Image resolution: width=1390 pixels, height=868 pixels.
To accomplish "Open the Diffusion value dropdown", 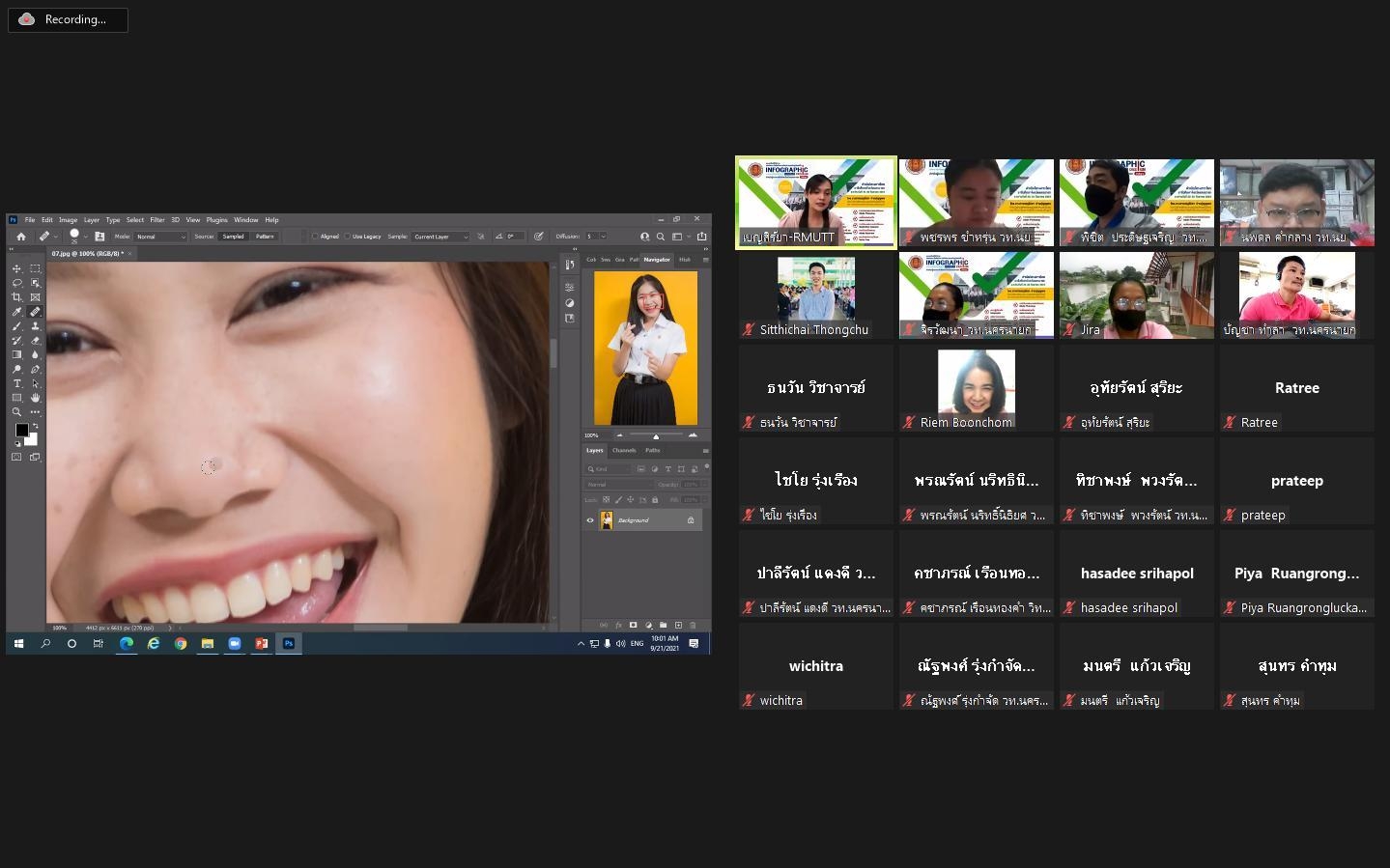I will 603,237.
